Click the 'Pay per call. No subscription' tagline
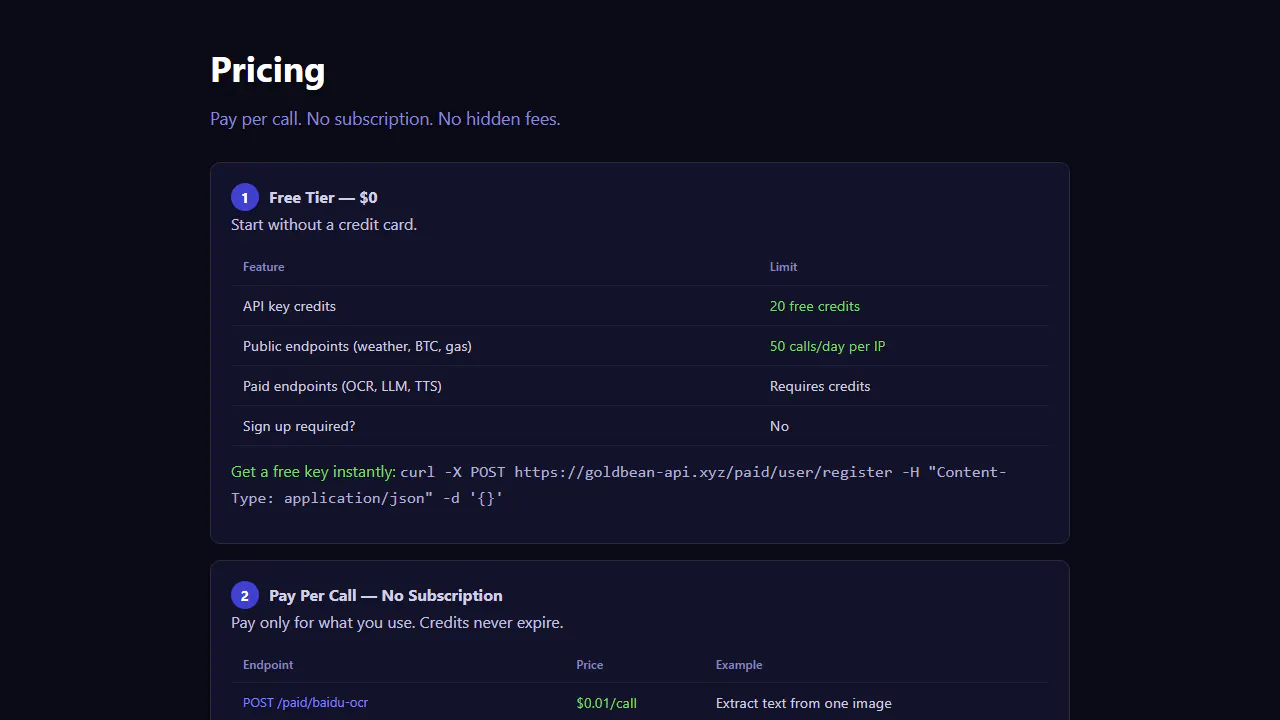 pyautogui.click(x=385, y=119)
